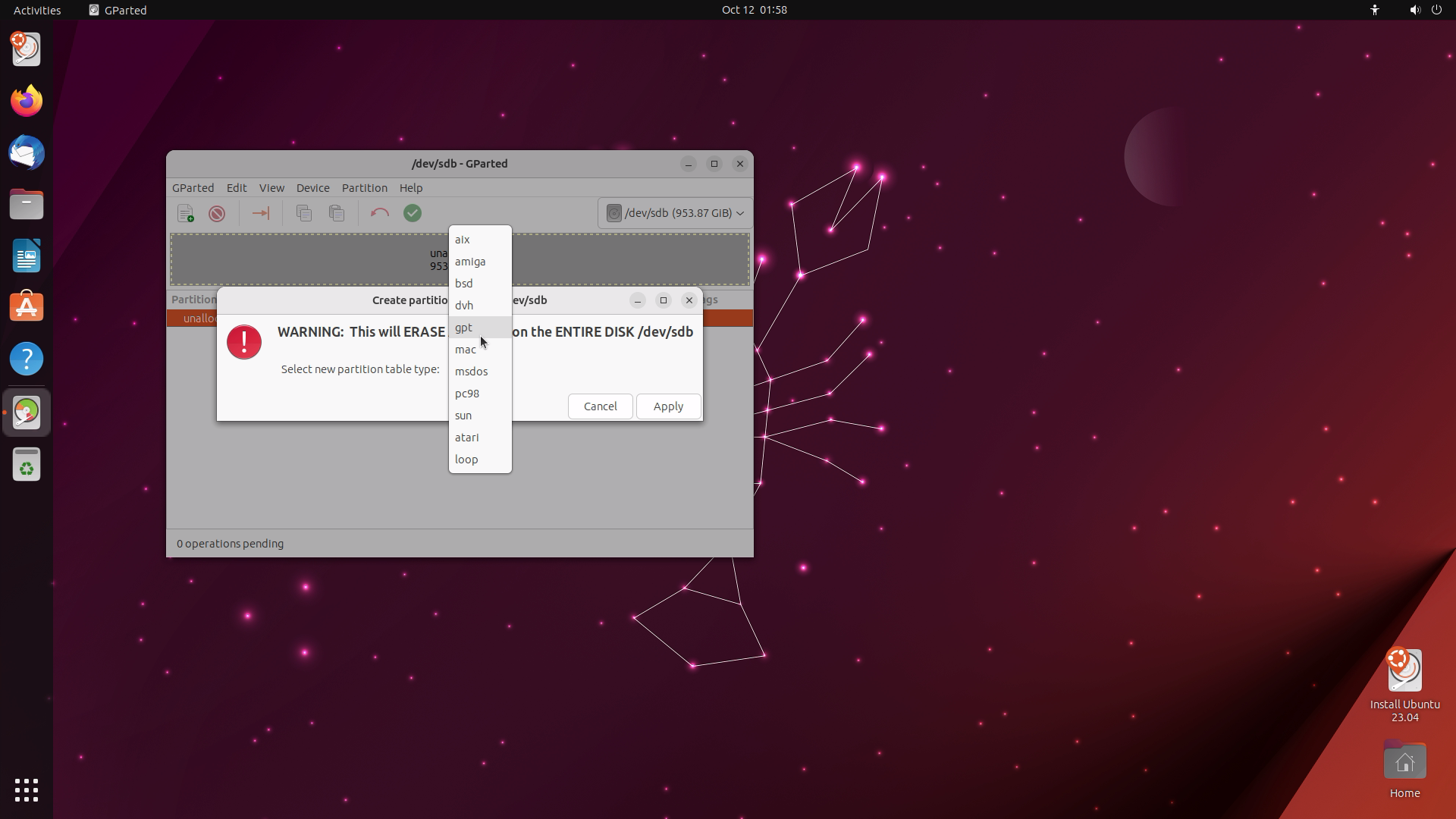Open LibreOffice Writer from the dock
Image resolution: width=1456 pixels, height=819 pixels.
[27, 256]
